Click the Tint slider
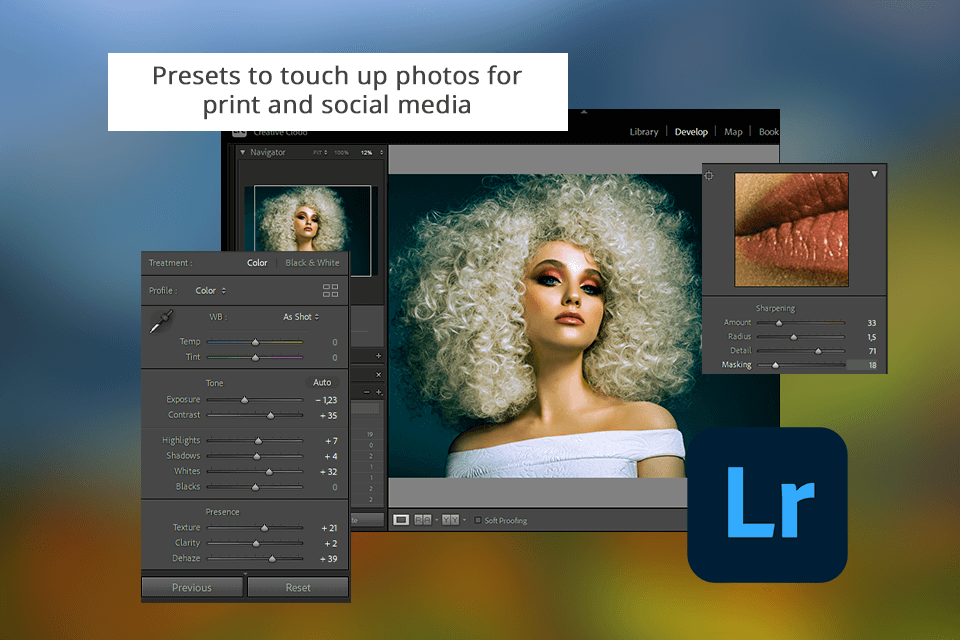 tap(255, 357)
